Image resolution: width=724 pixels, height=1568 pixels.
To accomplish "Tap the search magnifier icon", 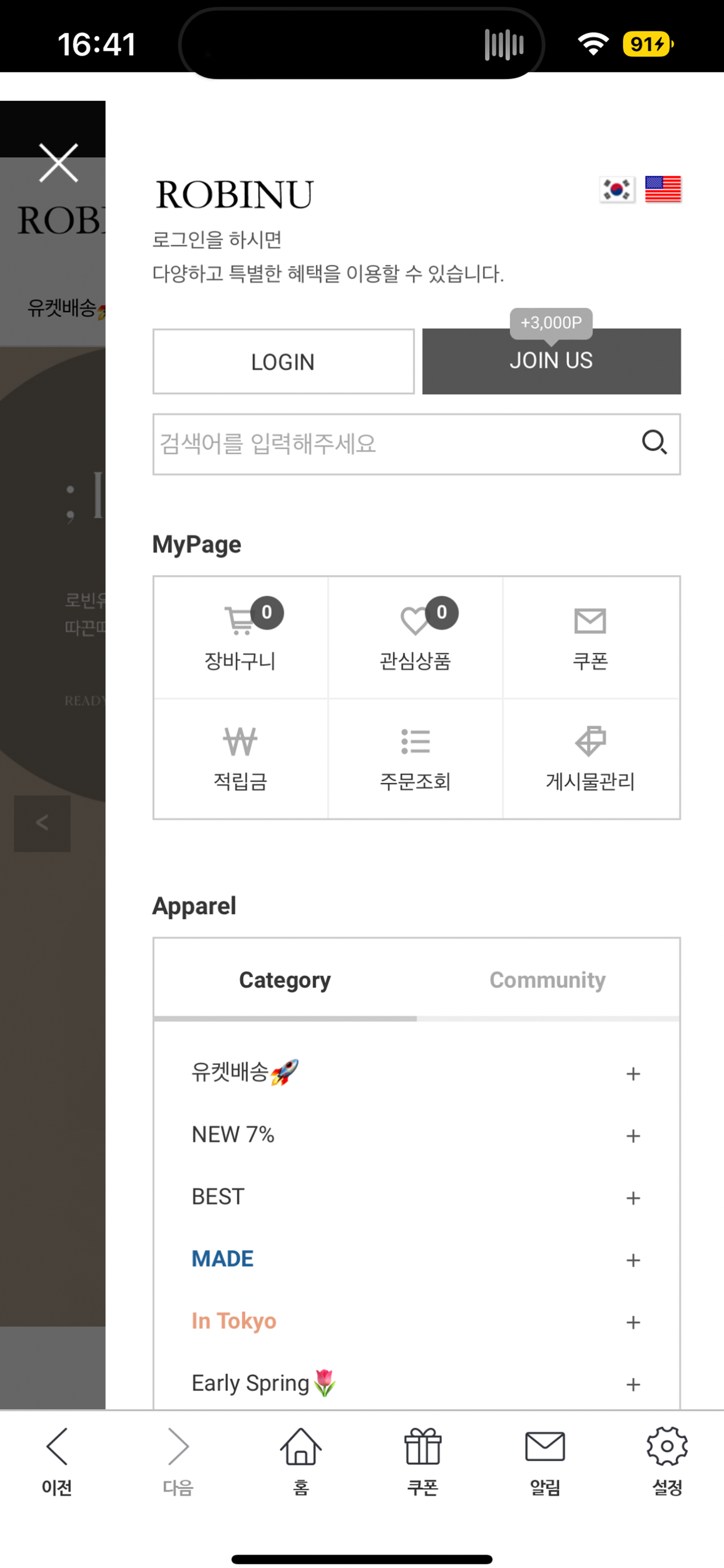I will (x=654, y=443).
